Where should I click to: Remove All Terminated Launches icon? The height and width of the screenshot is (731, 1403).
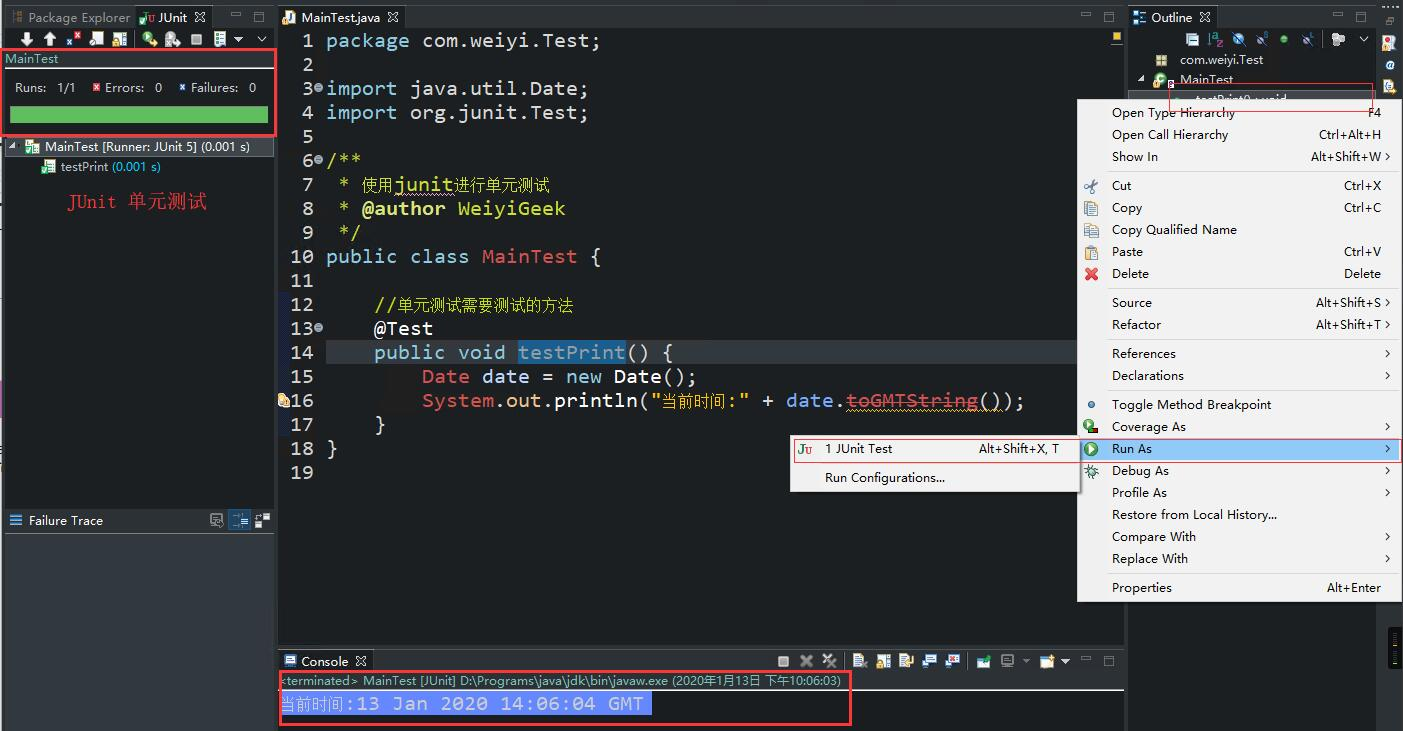click(829, 661)
